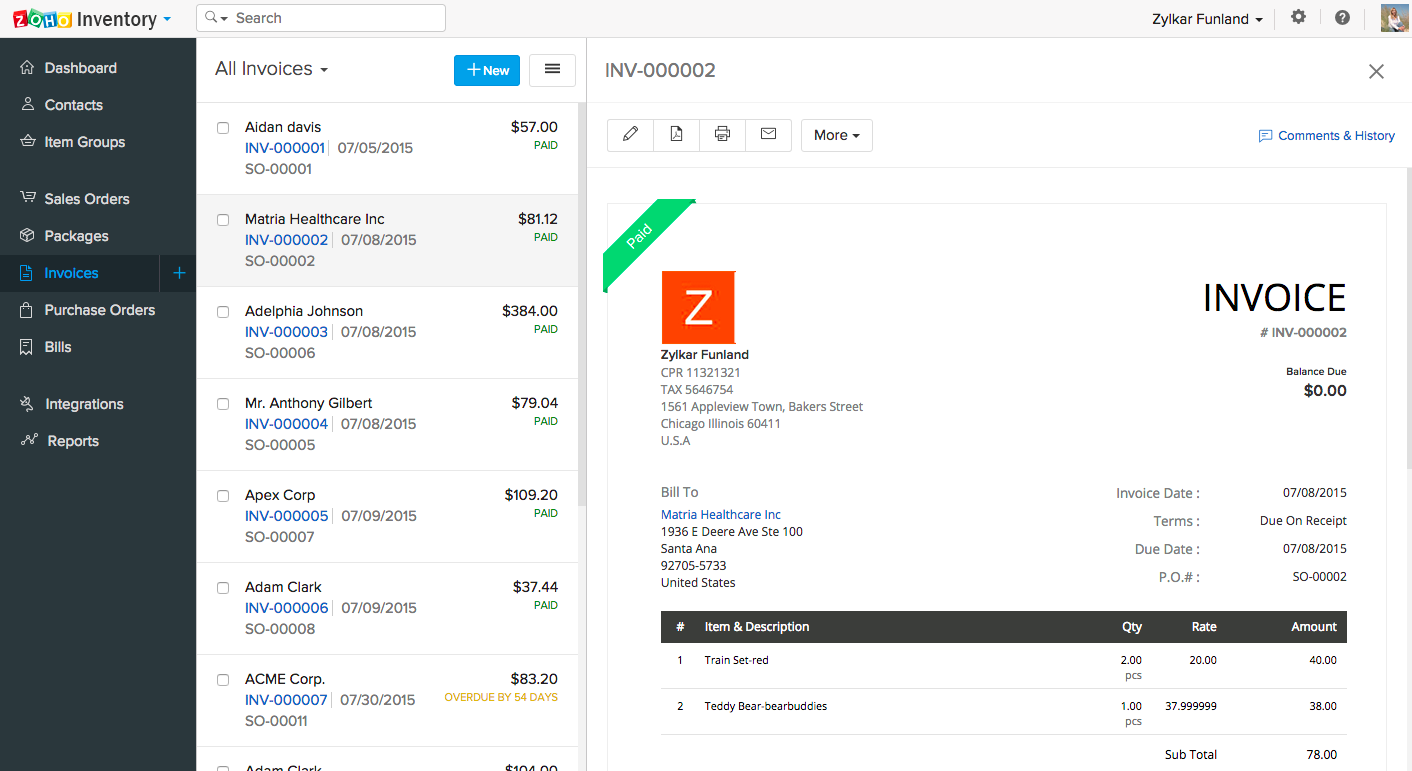Click the invoice list scrollbar
This screenshot has height=771, width=1412.
tap(582, 304)
